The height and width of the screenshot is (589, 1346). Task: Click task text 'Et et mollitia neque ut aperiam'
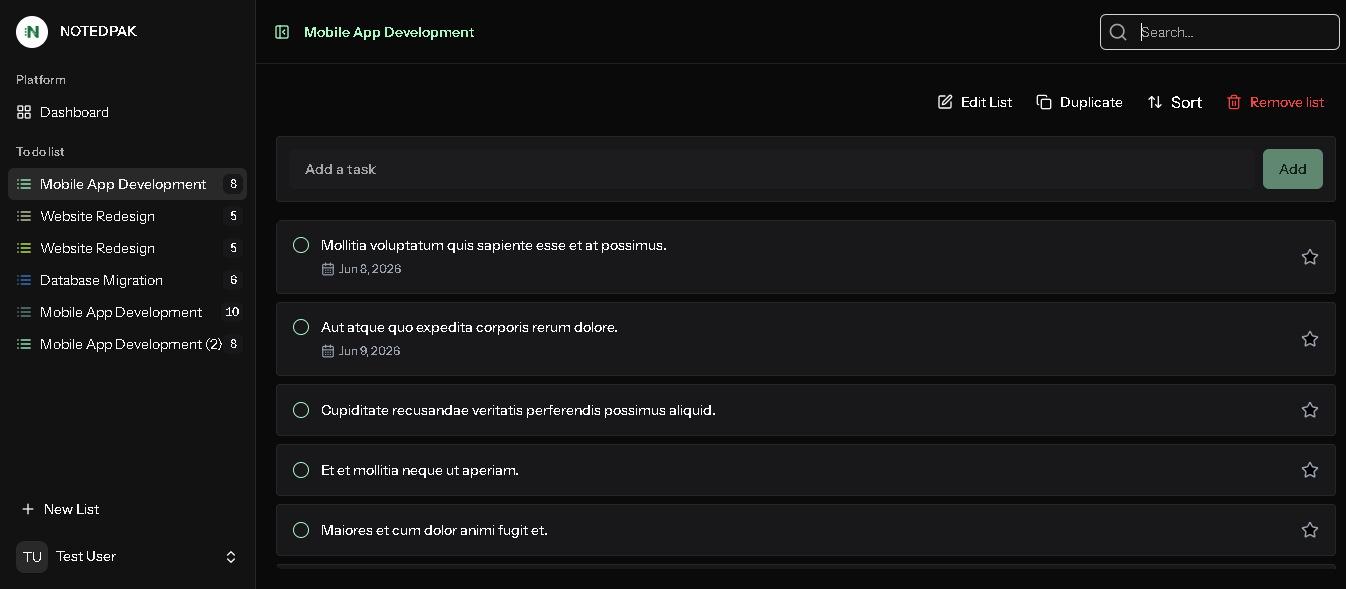pyautogui.click(x=419, y=470)
